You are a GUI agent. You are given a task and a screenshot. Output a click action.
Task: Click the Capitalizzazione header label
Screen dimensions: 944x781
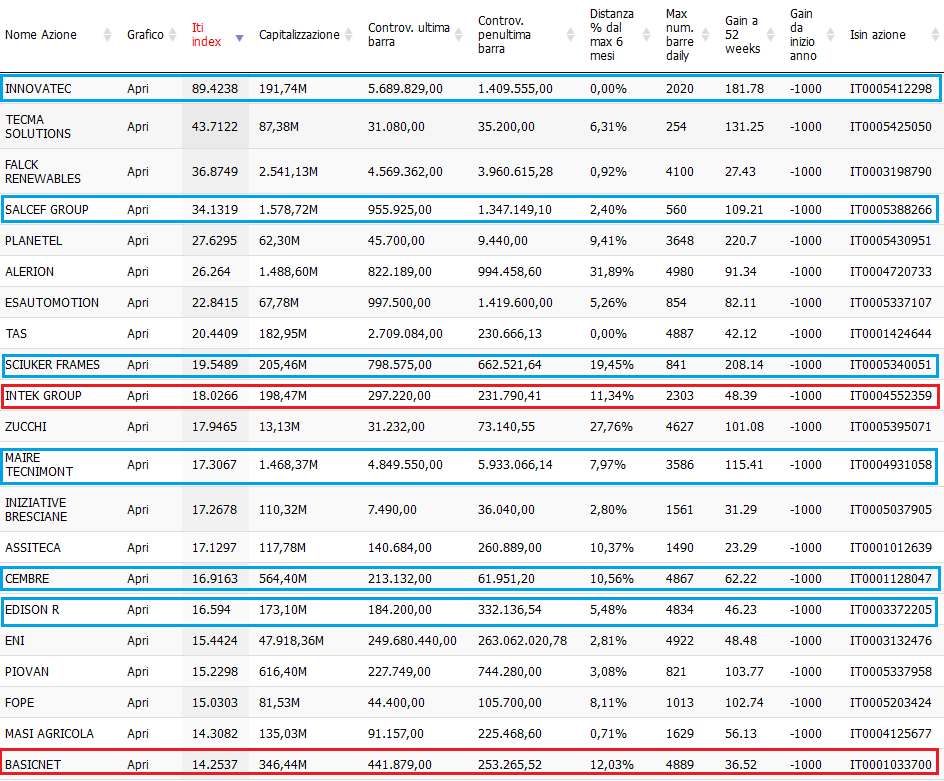click(x=299, y=35)
